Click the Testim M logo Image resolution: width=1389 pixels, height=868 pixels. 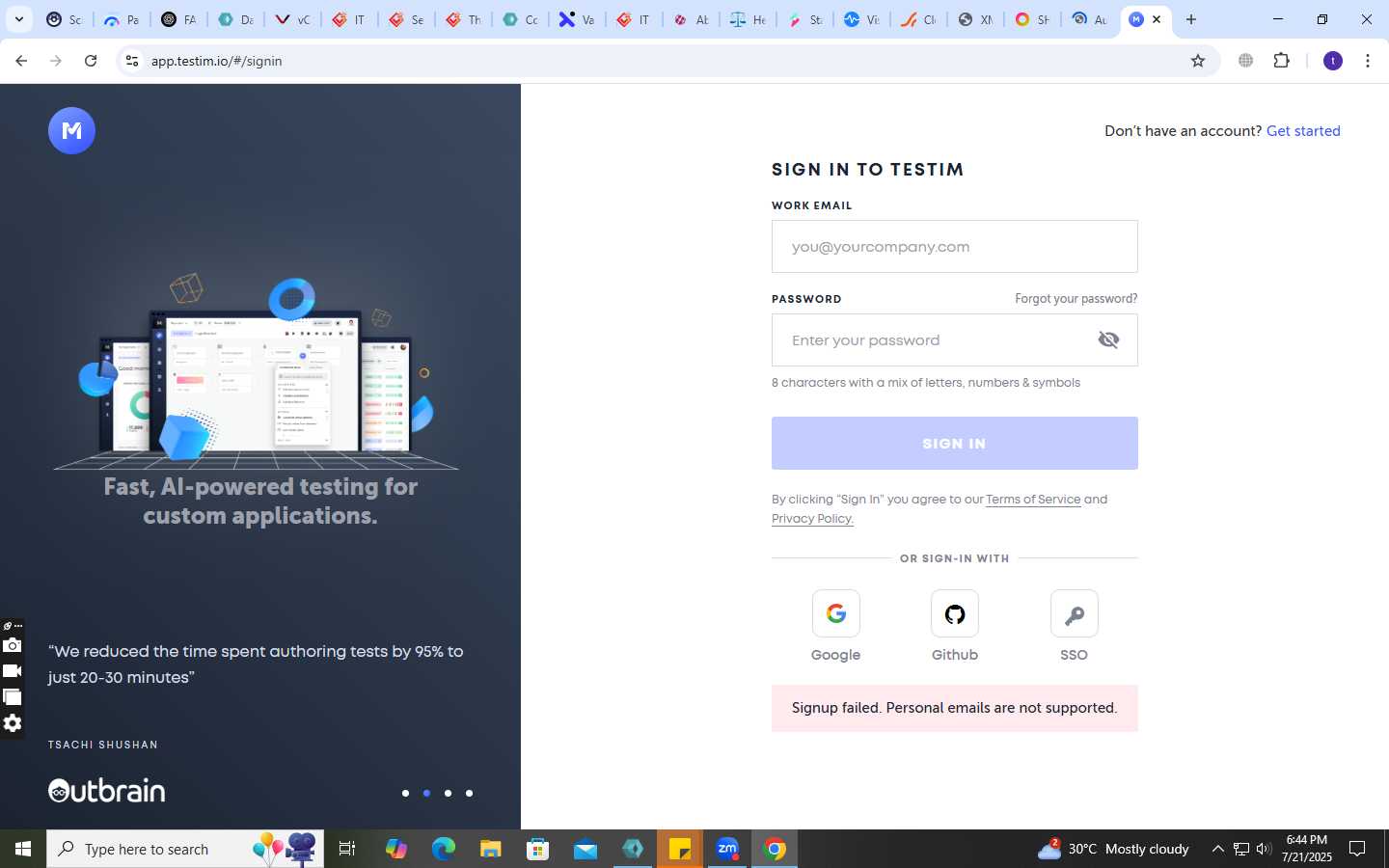coord(71,130)
